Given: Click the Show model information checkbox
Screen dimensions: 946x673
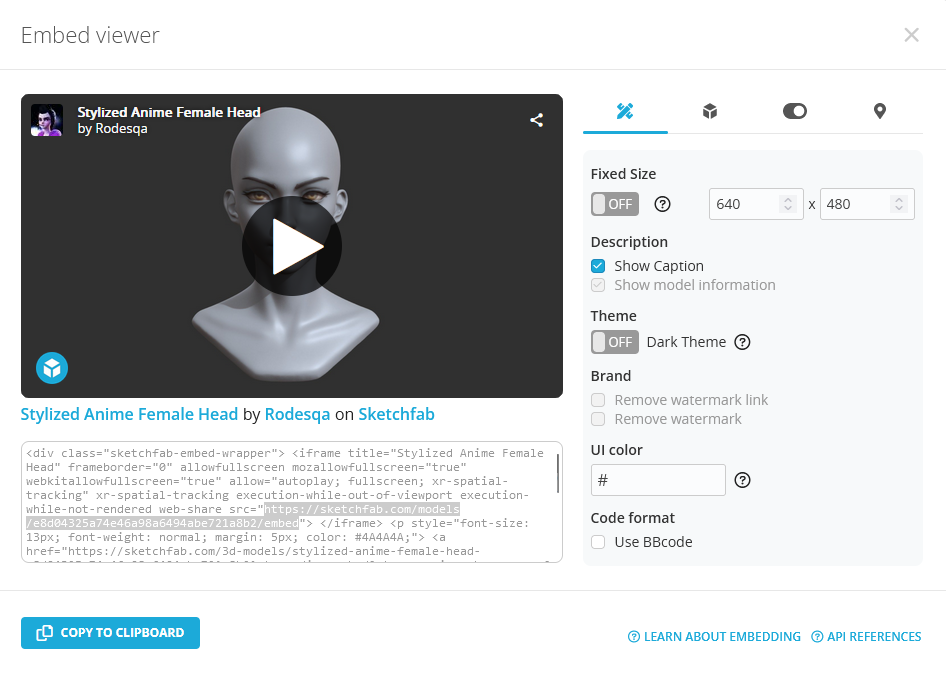Looking at the screenshot, I should pos(598,285).
